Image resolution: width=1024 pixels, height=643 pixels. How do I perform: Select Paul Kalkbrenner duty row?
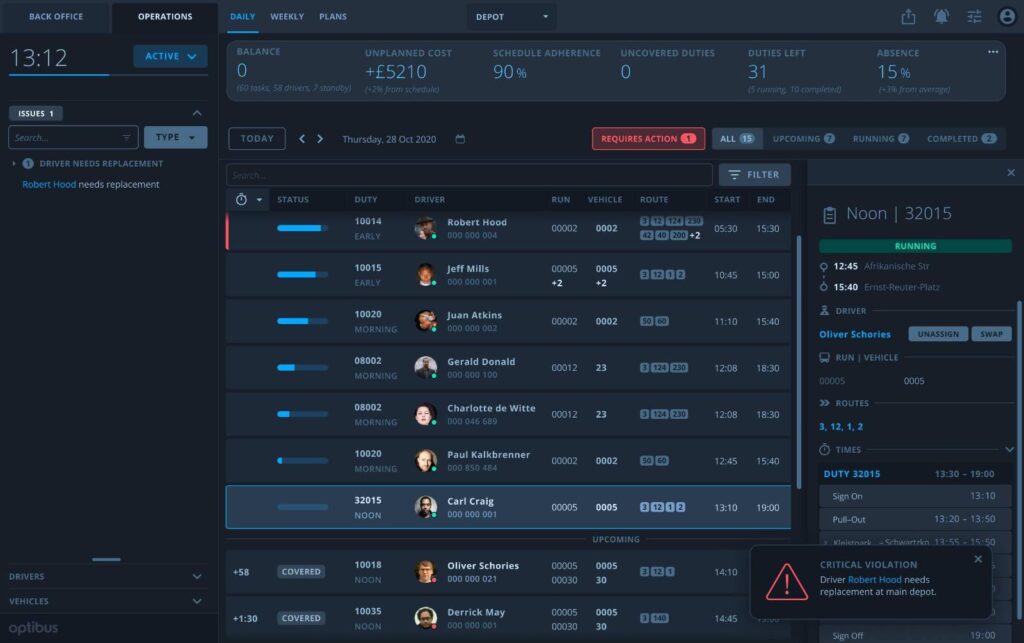coord(508,460)
